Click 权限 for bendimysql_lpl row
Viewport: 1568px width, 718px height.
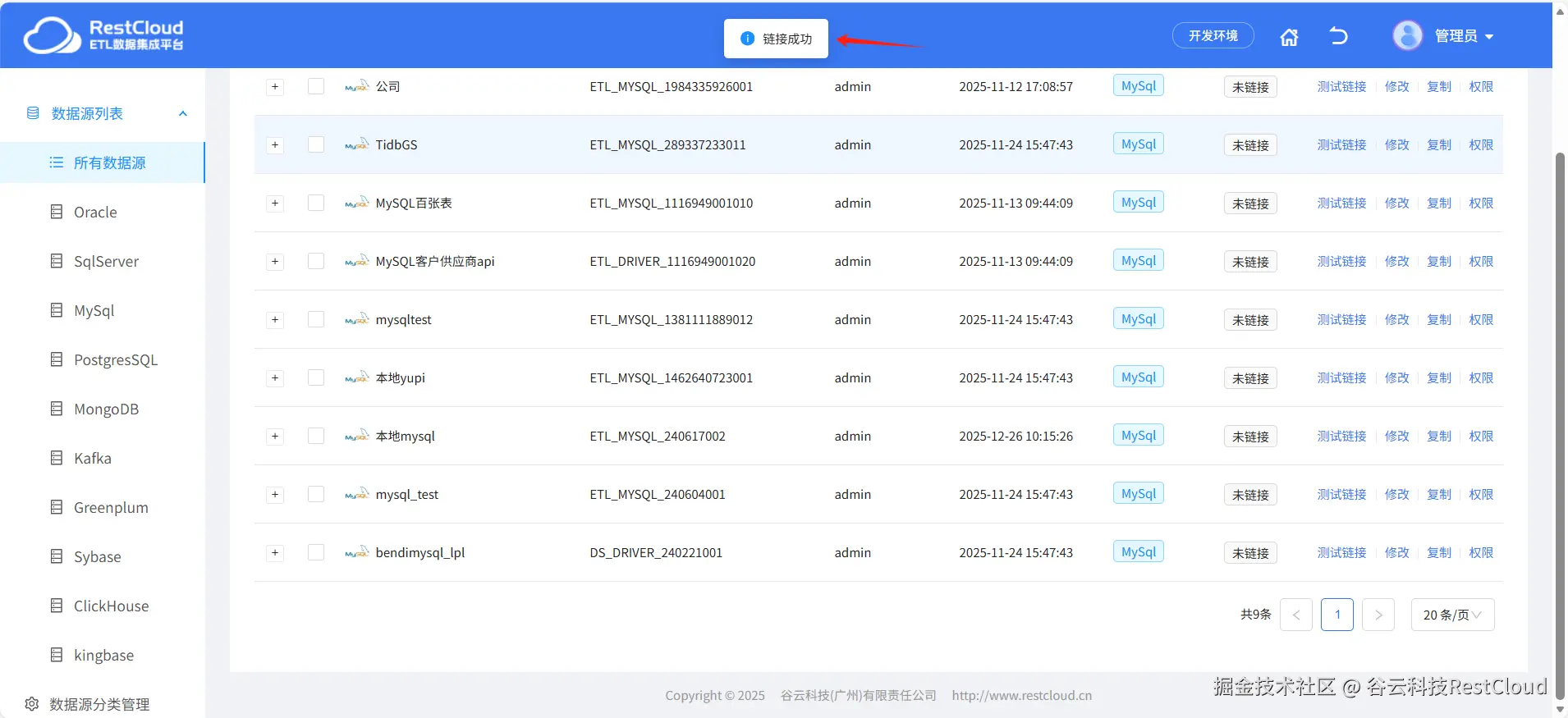[1481, 552]
